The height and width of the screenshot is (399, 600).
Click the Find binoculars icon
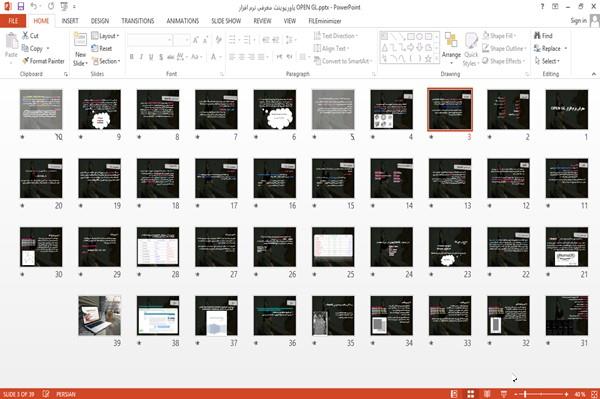(538, 36)
